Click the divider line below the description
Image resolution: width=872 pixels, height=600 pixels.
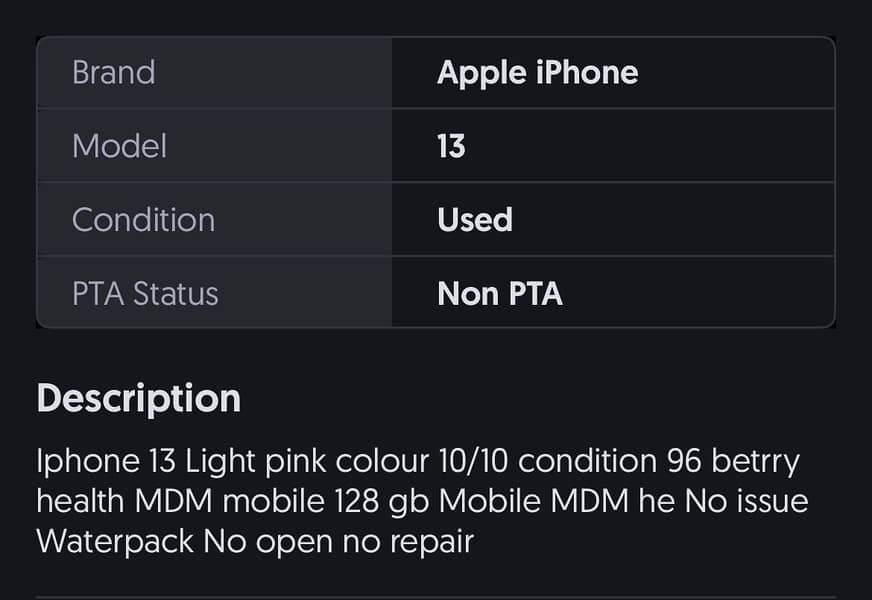tap(435, 593)
